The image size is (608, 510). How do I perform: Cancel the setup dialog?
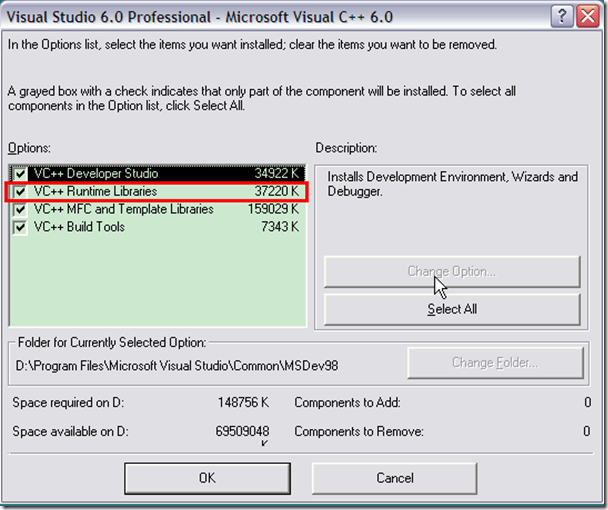tap(395, 478)
